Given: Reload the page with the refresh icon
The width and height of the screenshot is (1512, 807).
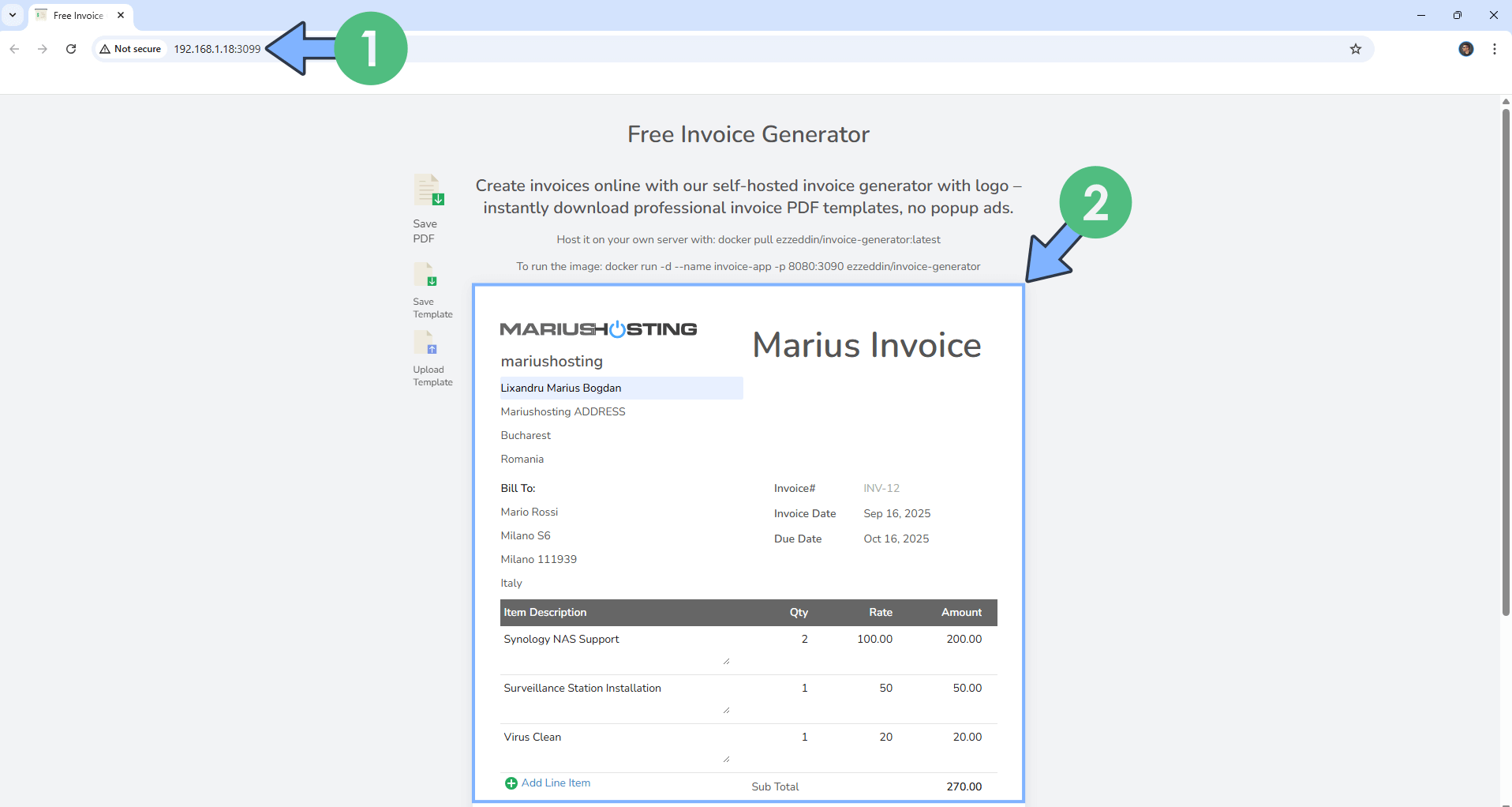Looking at the screenshot, I should [71, 49].
